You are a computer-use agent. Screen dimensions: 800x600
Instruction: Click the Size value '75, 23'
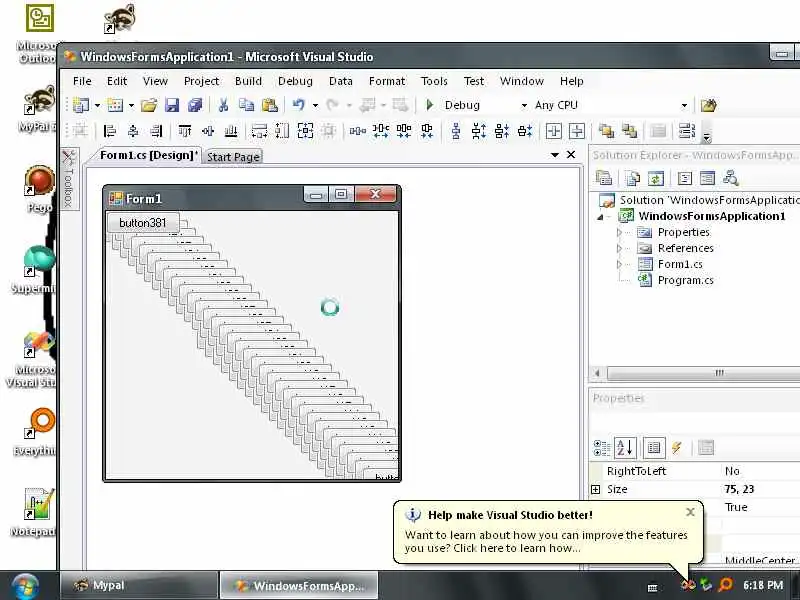pos(739,489)
